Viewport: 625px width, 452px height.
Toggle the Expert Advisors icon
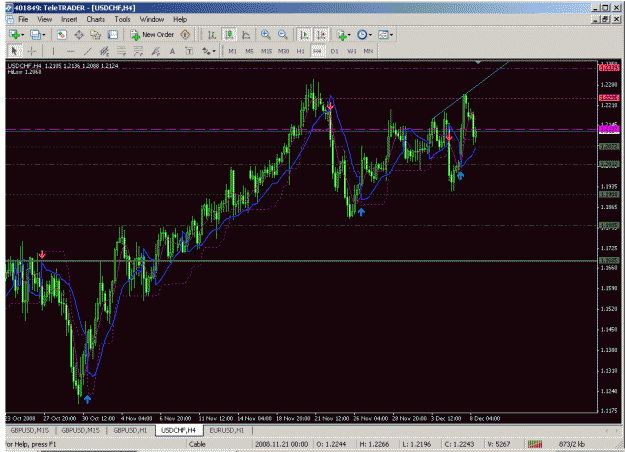pyautogui.click(x=185, y=35)
